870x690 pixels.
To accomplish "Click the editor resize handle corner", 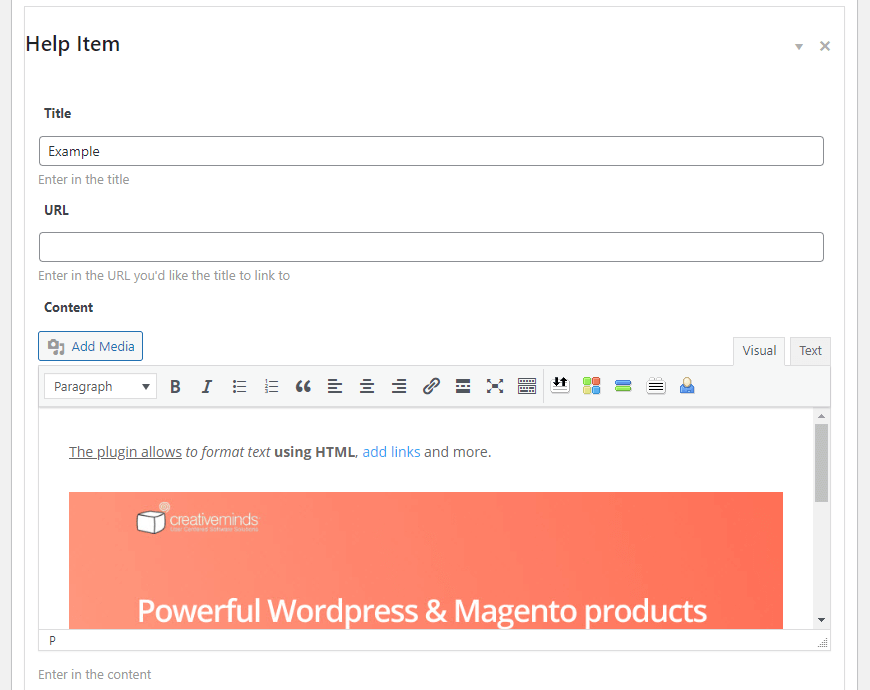I will click(823, 643).
